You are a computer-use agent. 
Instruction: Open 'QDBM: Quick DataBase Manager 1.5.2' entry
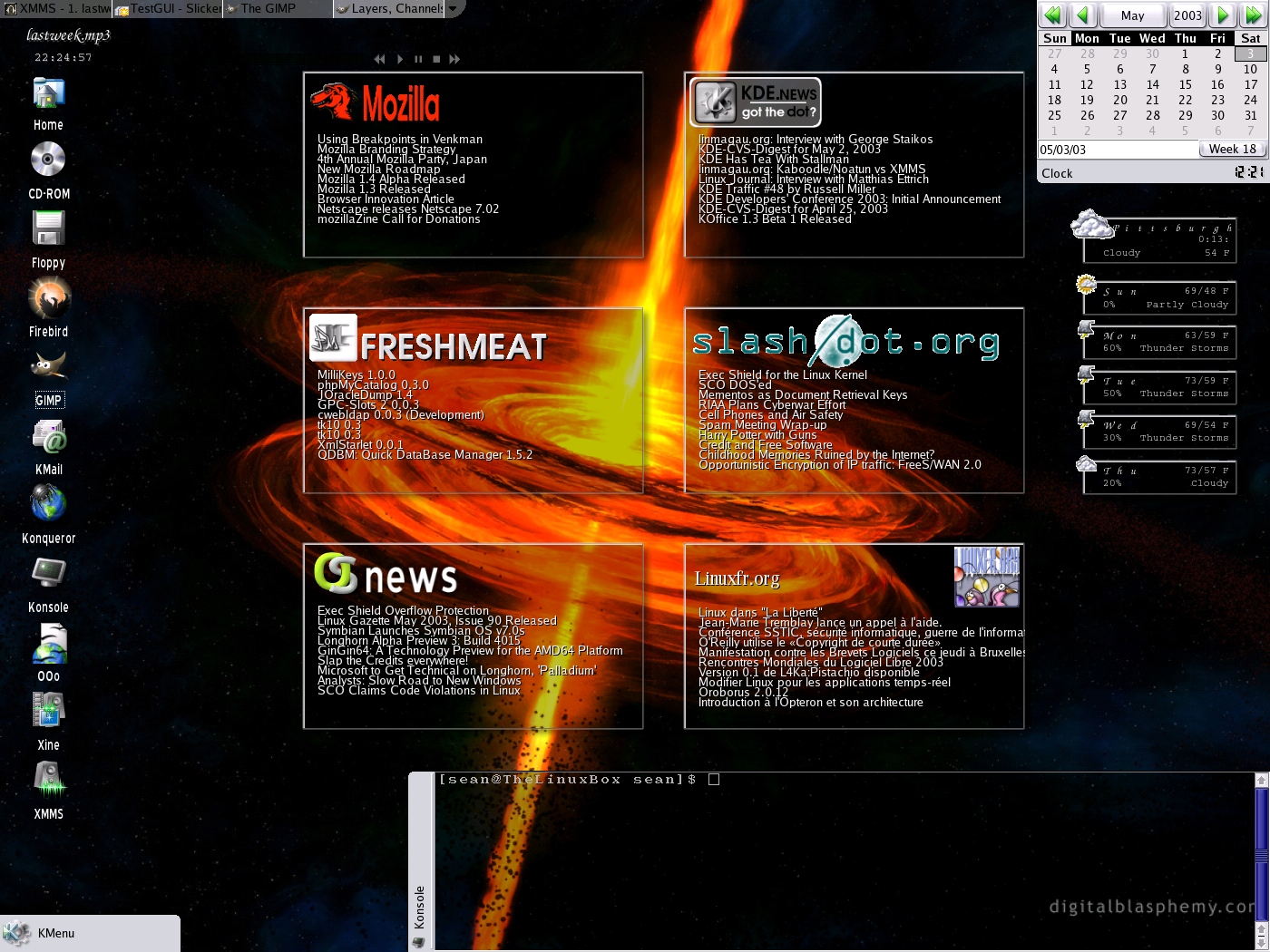tap(425, 455)
